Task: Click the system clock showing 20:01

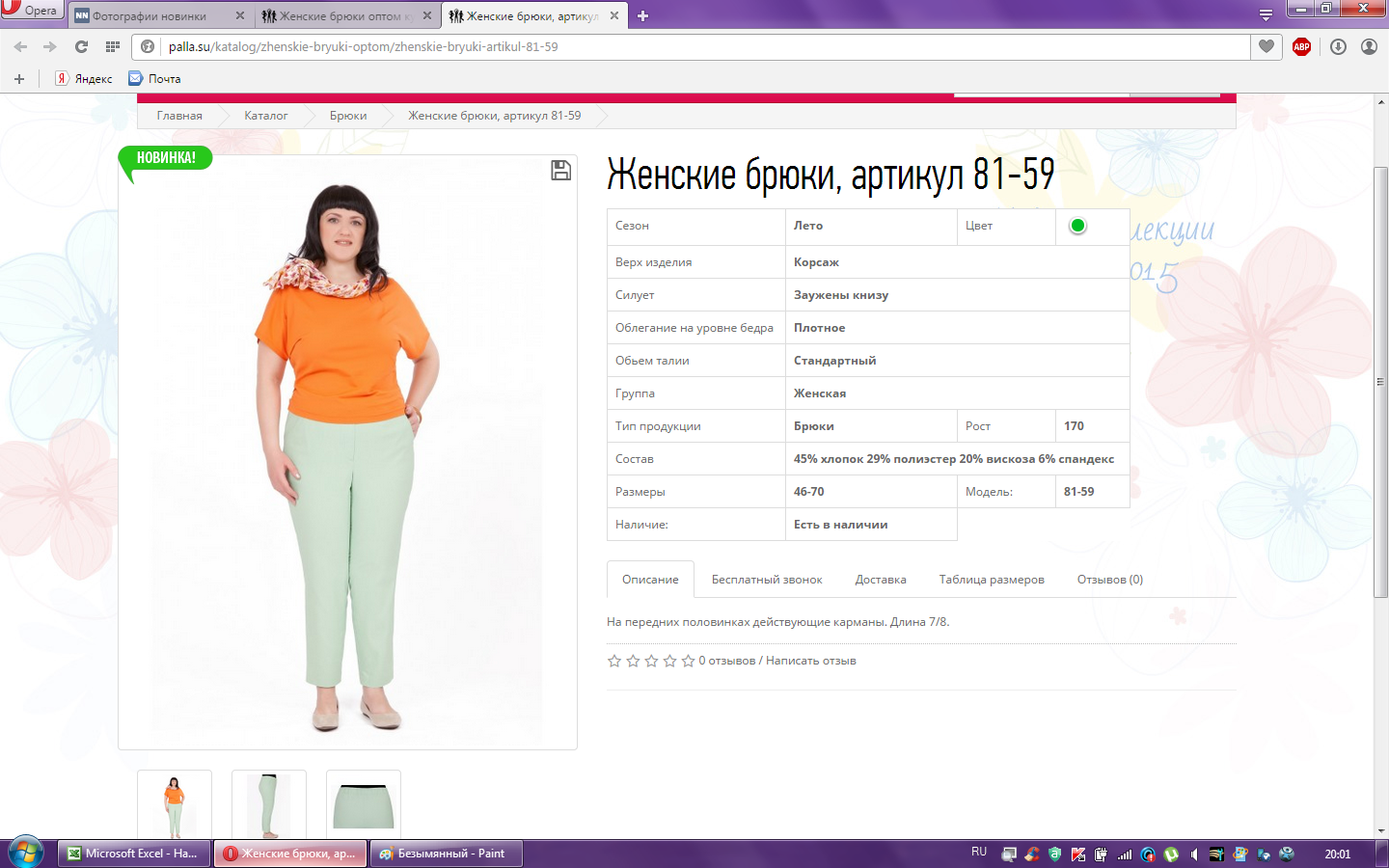Action: click(1338, 854)
